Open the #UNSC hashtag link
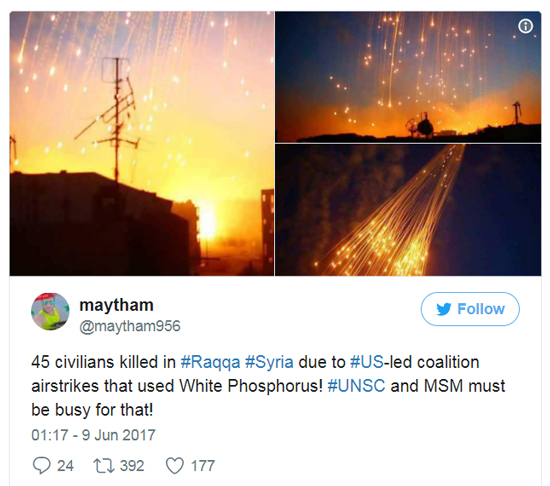This screenshot has width=550, height=486. click(x=356, y=386)
